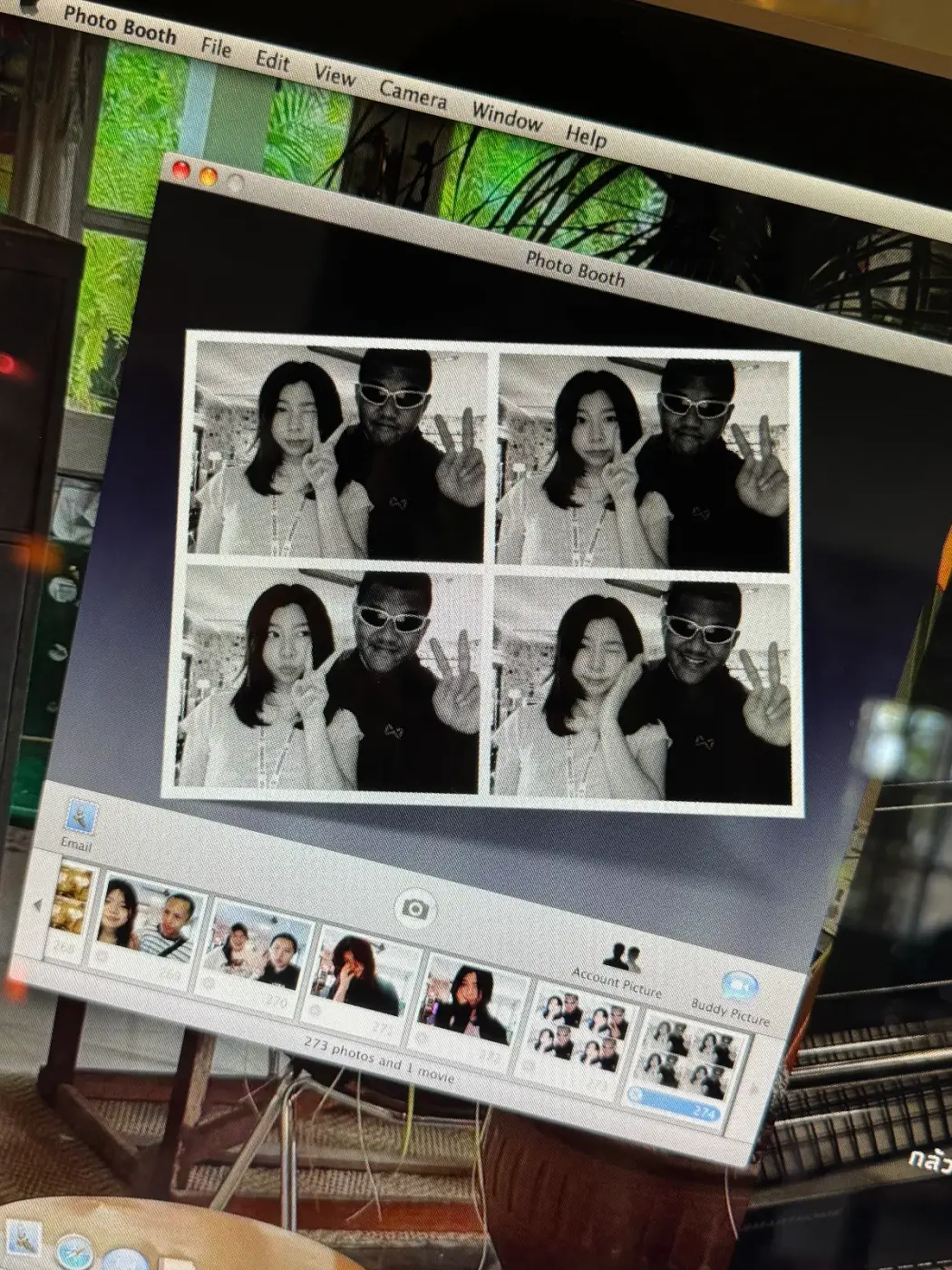
Task: Launch Safari from the Dock
Action: [x=74, y=1253]
